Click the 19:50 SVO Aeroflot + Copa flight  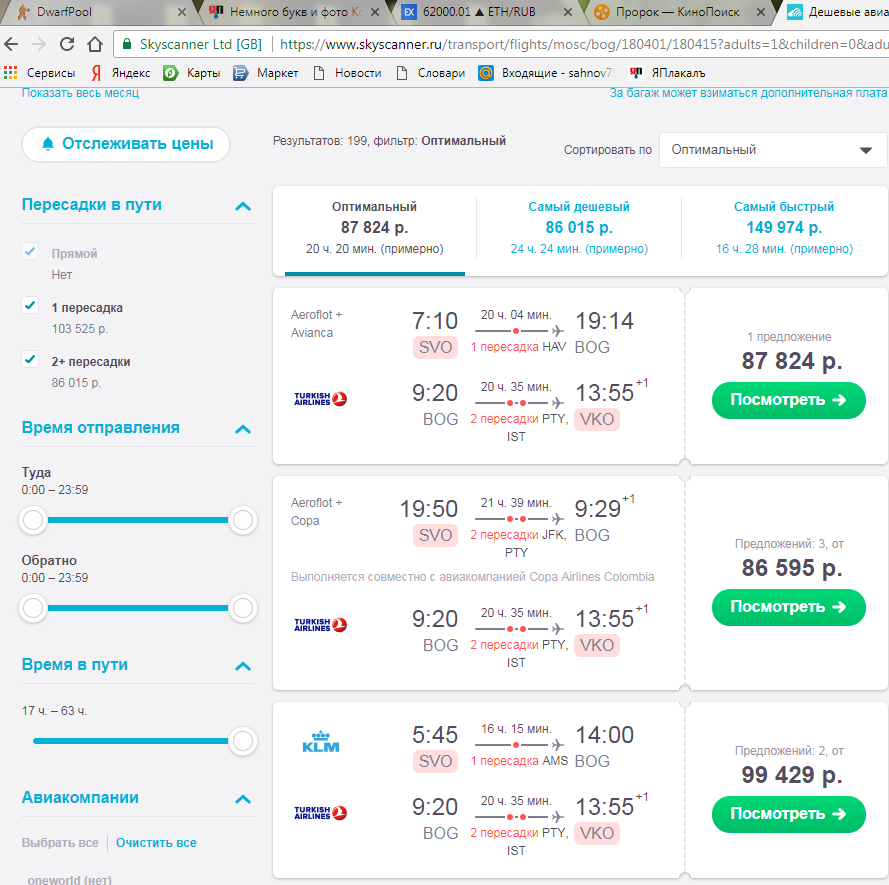[462, 527]
